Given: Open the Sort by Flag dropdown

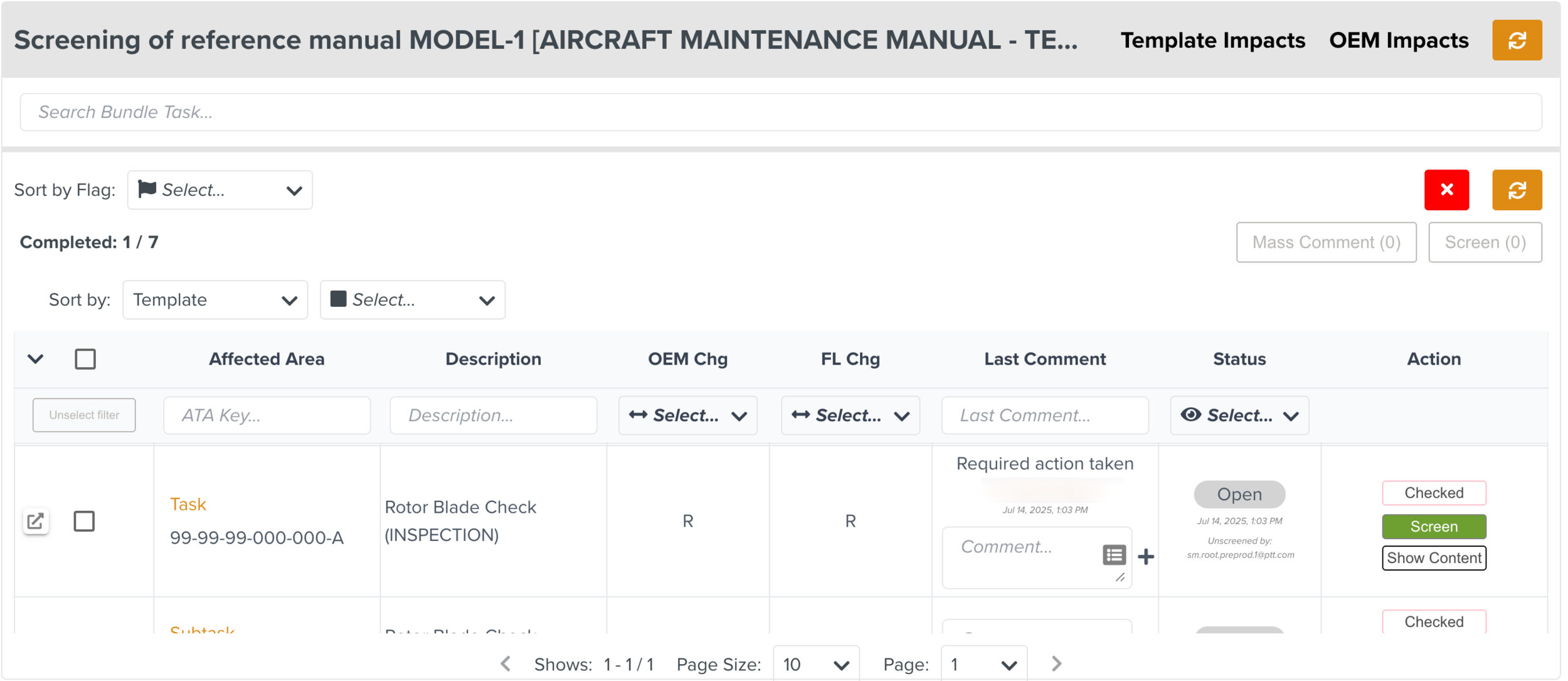Looking at the screenshot, I should coord(220,190).
